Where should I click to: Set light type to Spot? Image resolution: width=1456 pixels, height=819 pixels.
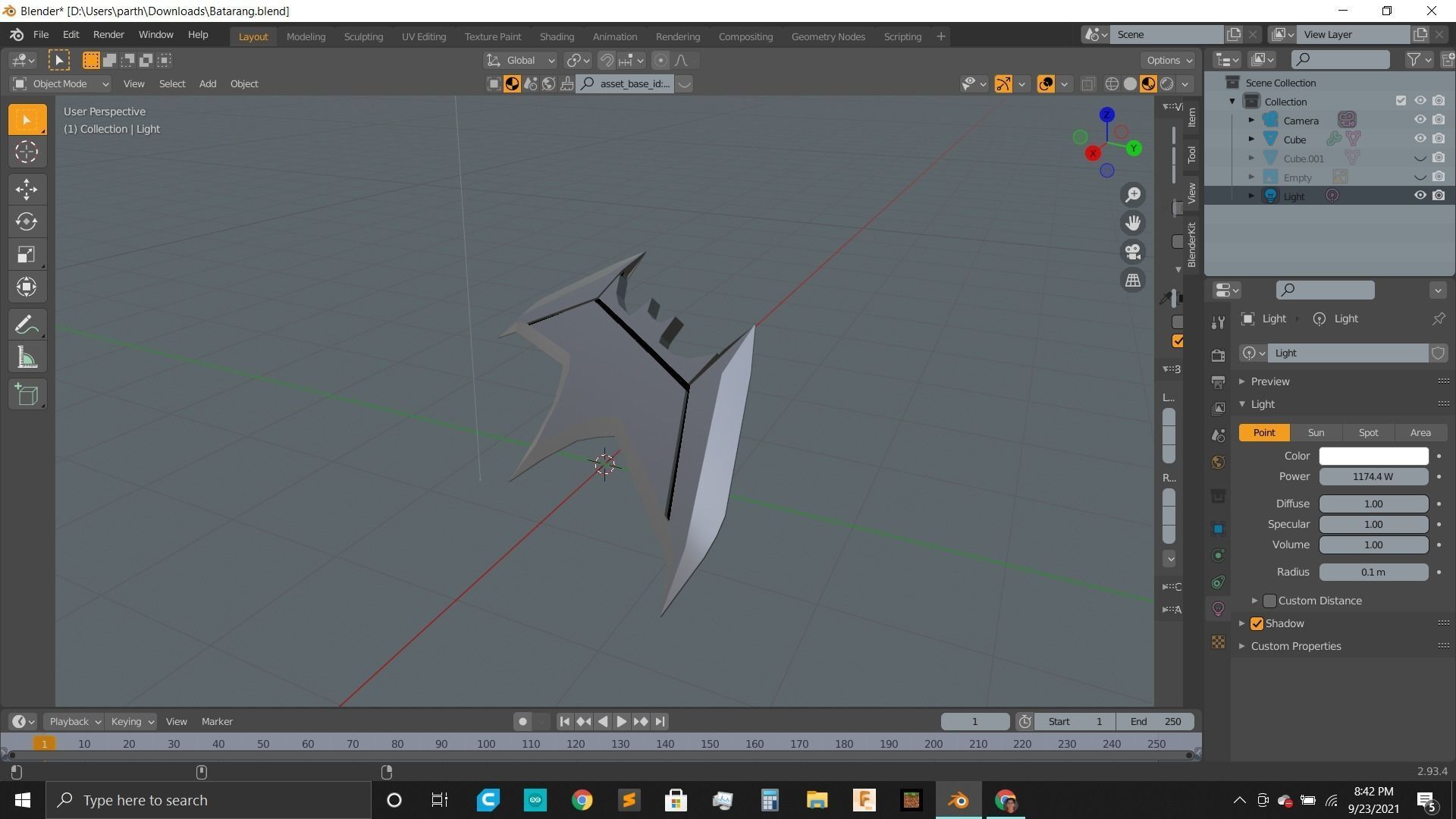(1368, 433)
